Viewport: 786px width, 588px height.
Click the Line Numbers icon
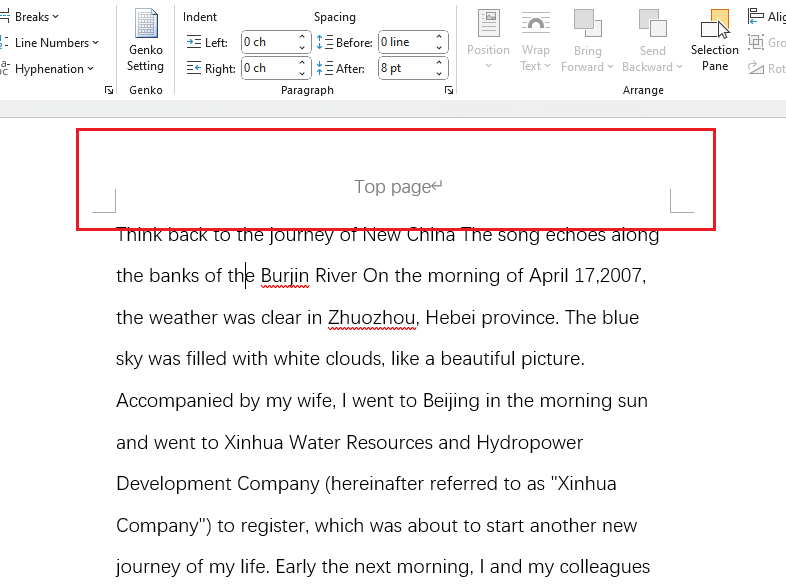click(5, 43)
